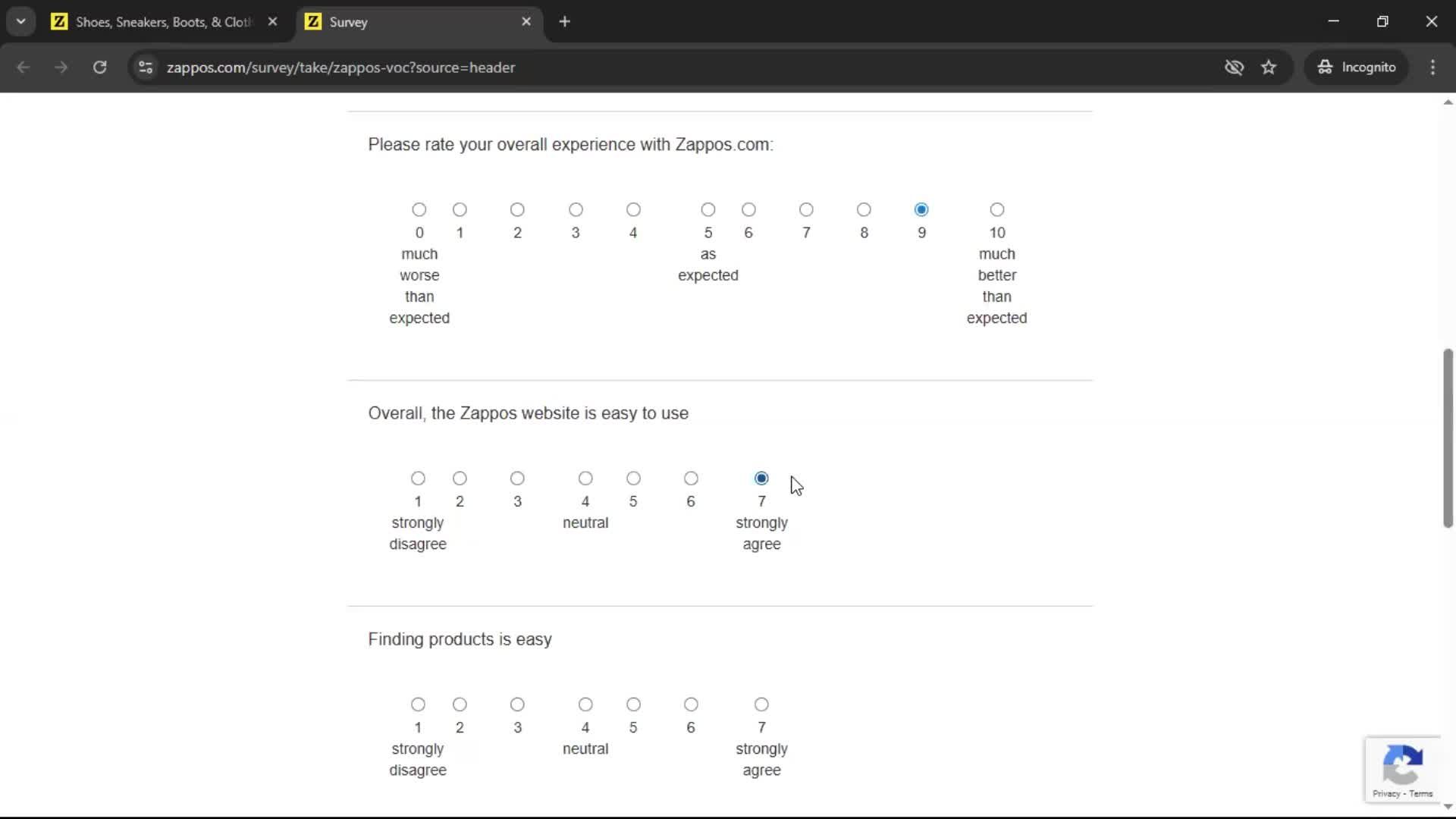The height and width of the screenshot is (819, 1456).
Task: Pick 6 for finding products is easy
Action: (x=691, y=704)
